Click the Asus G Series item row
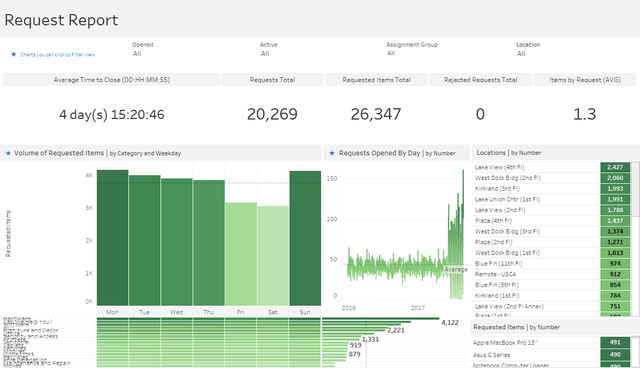Screen dimensions: 640x368 click(552, 355)
